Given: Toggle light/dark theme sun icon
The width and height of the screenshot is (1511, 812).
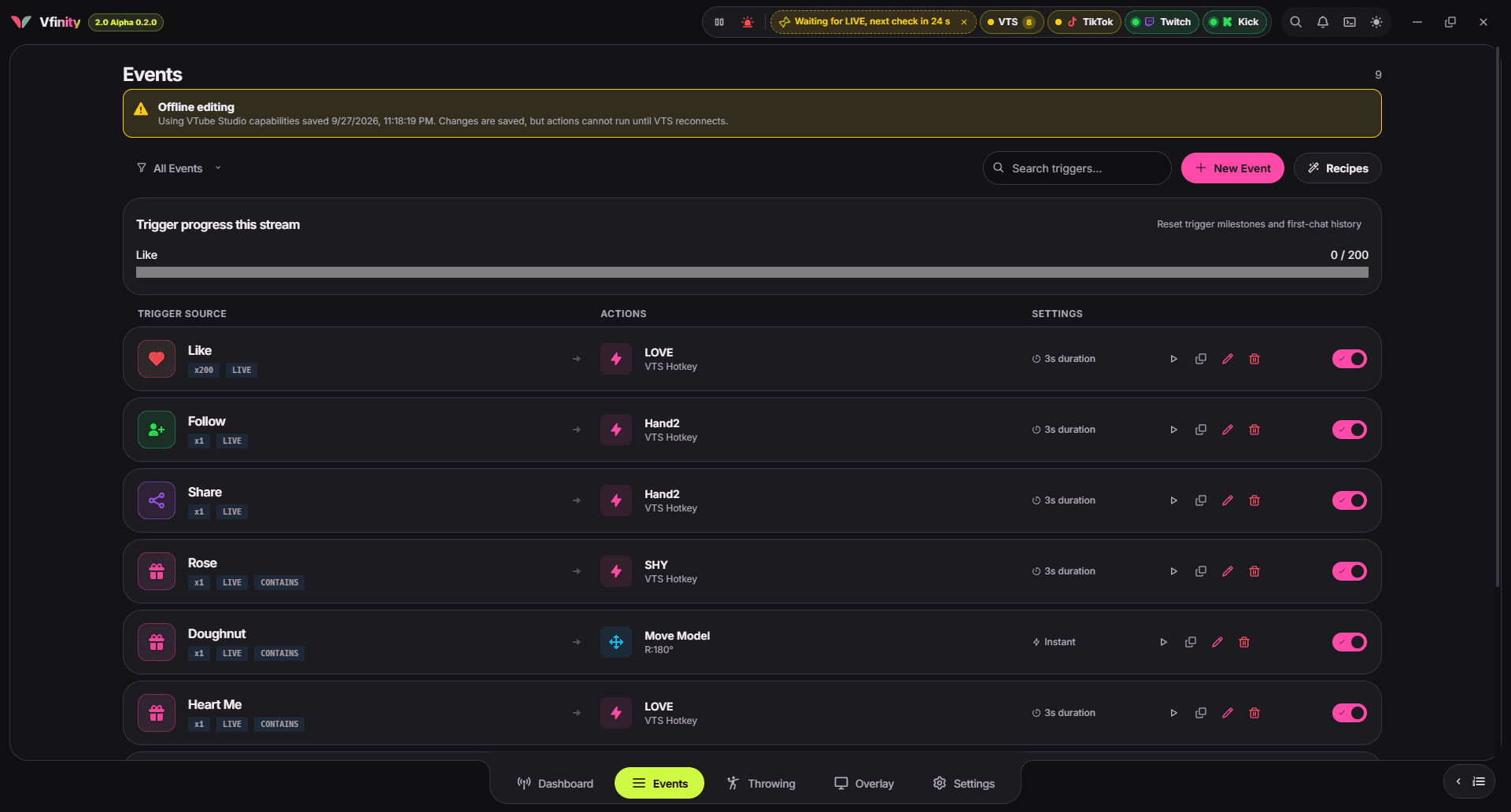Looking at the screenshot, I should [1376, 22].
